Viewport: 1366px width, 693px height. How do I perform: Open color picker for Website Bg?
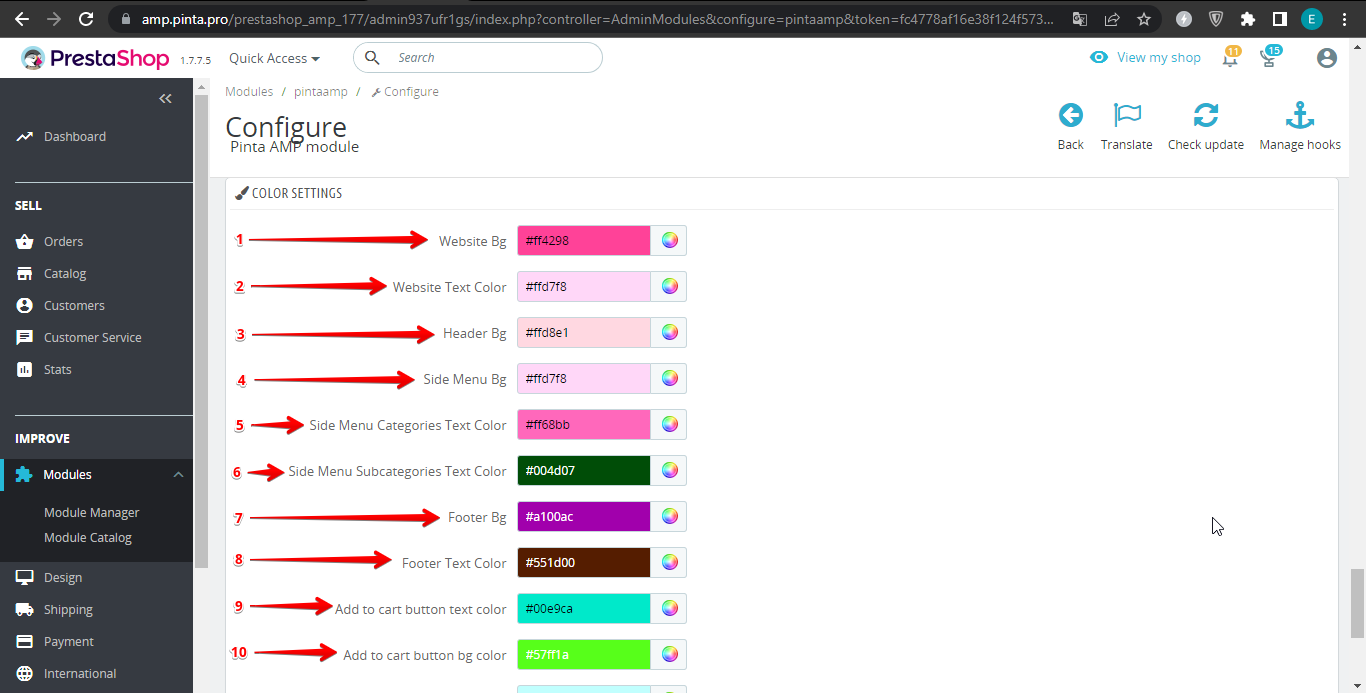coord(669,241)
